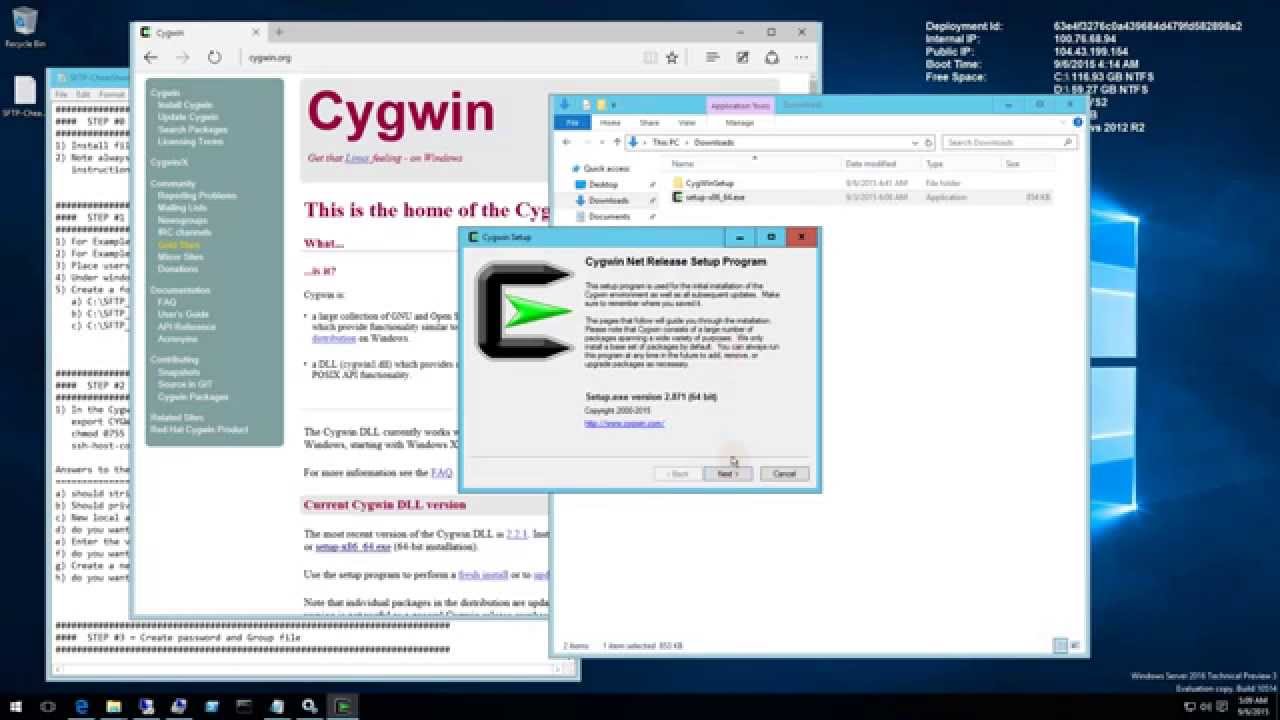Click the Edge forward arrow
Image resolution: width=1280 pixels, height=720 pixels.
(183, 58)
